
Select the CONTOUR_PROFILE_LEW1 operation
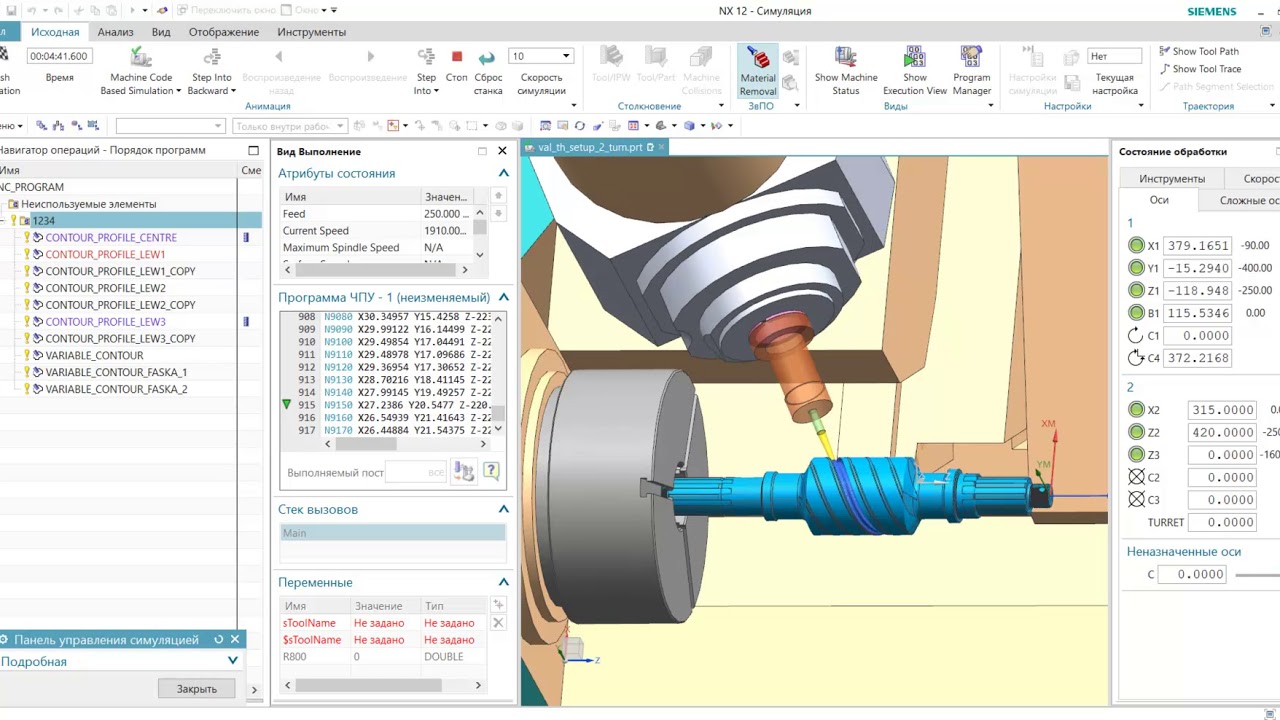[105, 254]
